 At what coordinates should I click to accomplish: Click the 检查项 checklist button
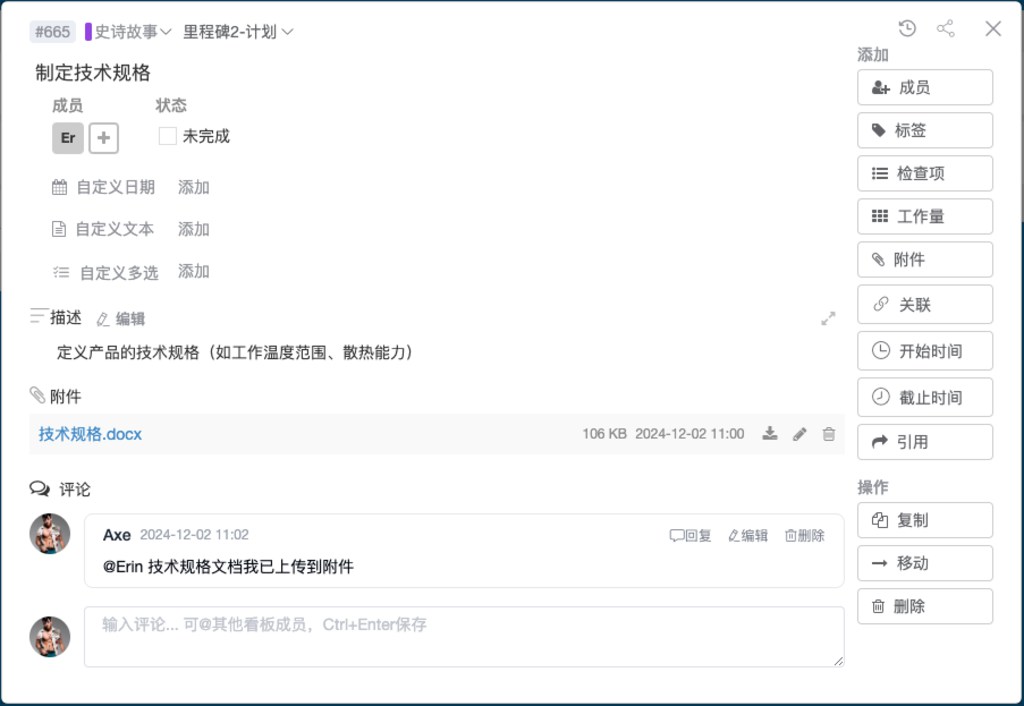[925, 173]
